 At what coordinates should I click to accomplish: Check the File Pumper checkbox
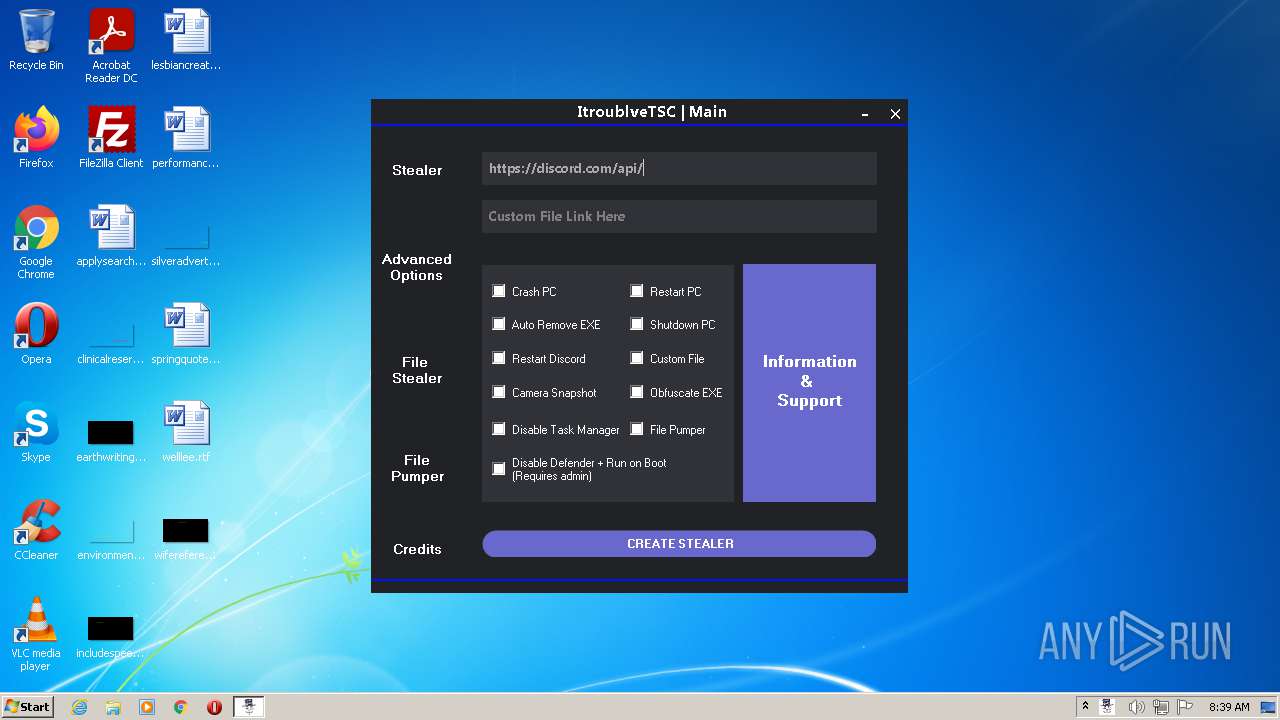click(x=637, y=429)
